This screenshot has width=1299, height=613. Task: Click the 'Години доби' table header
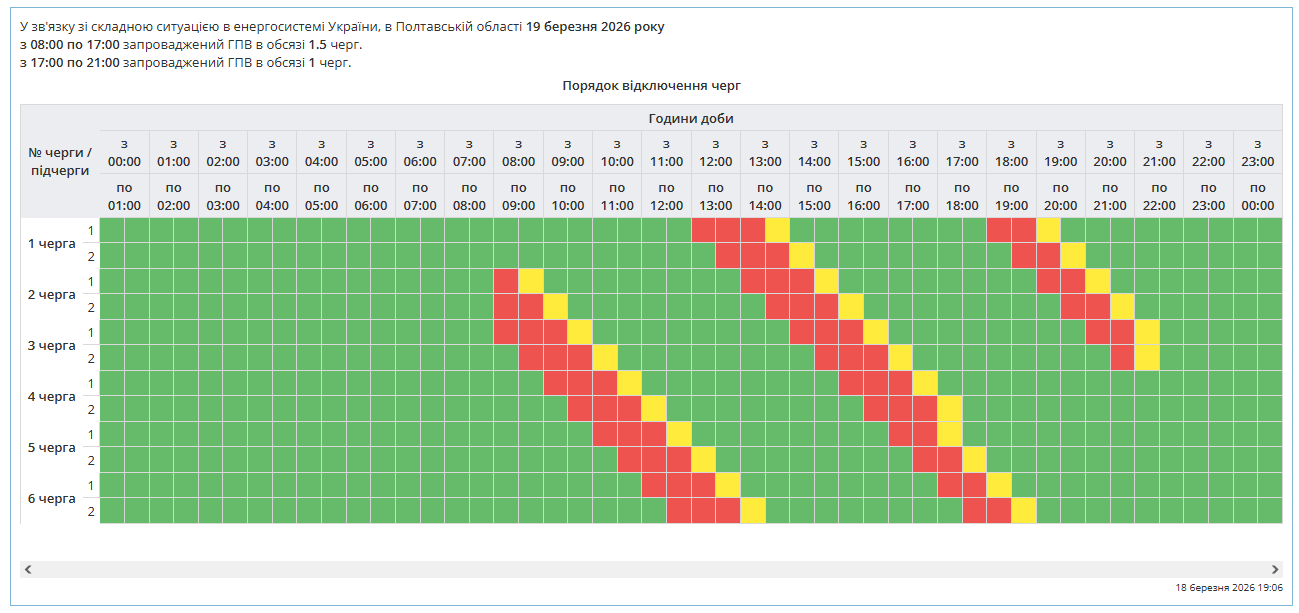tap(690, 118)
